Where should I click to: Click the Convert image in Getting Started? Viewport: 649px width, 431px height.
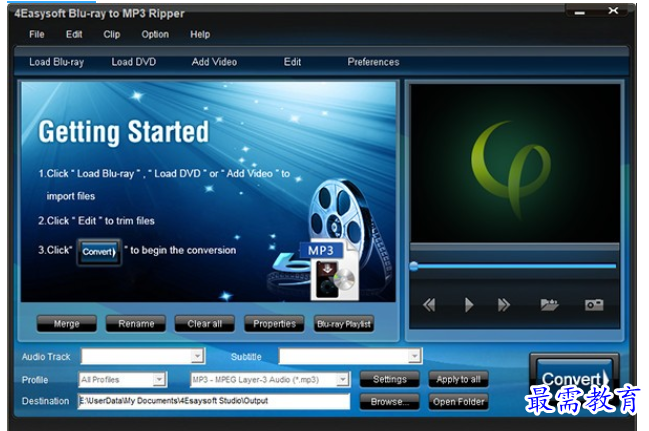point(99,251)
